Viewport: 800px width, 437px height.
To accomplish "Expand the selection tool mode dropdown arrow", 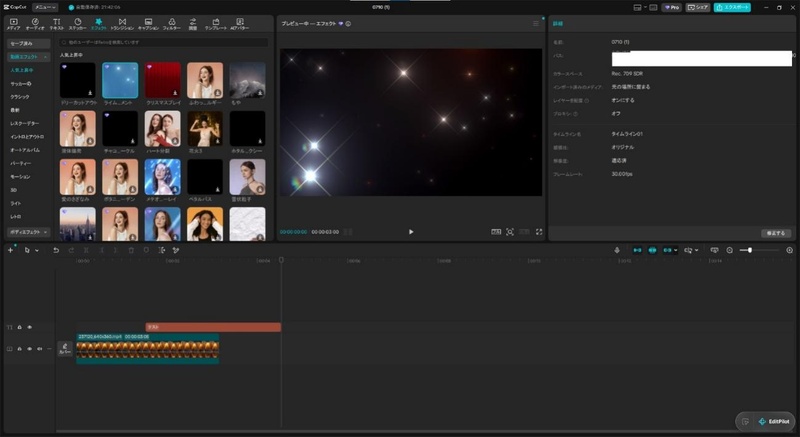I will pos(37,250).
